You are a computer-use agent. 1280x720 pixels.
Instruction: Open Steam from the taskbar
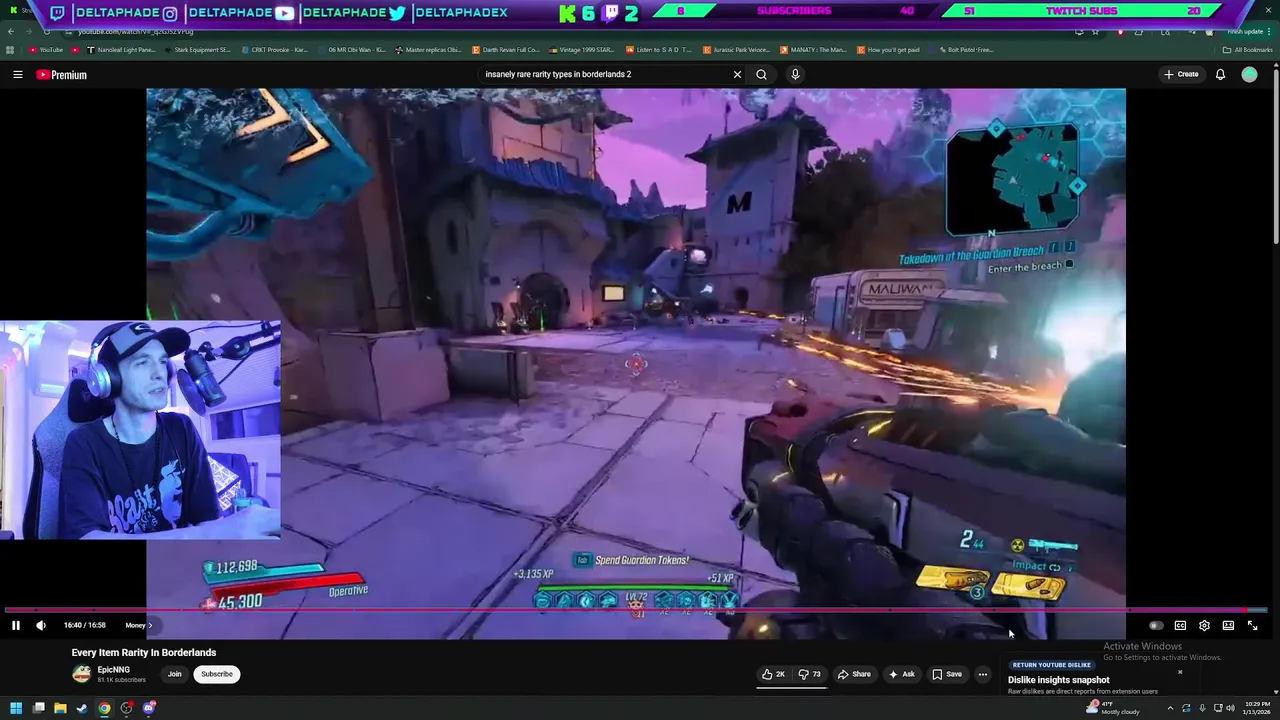click(x=82, y=708)
